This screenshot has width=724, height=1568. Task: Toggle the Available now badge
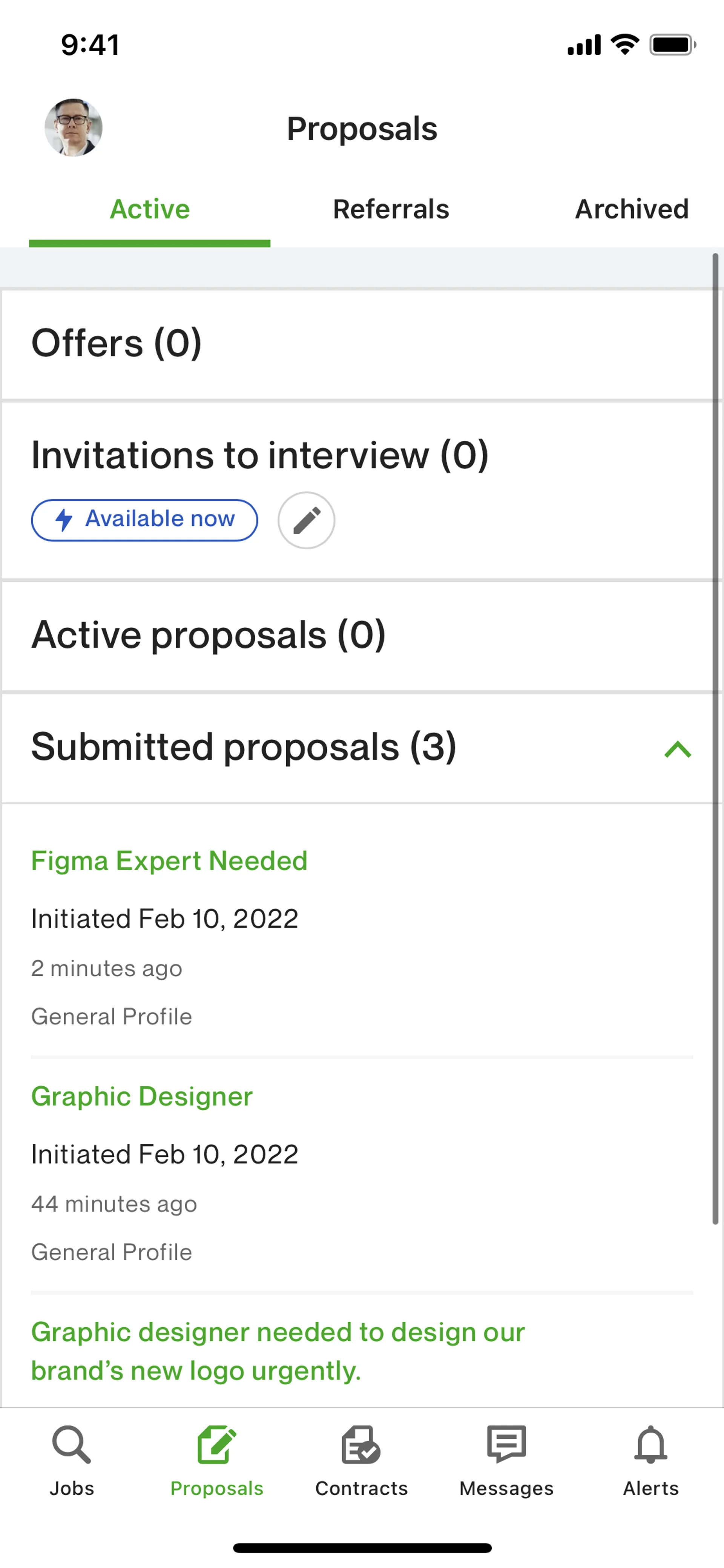[145, 520]
